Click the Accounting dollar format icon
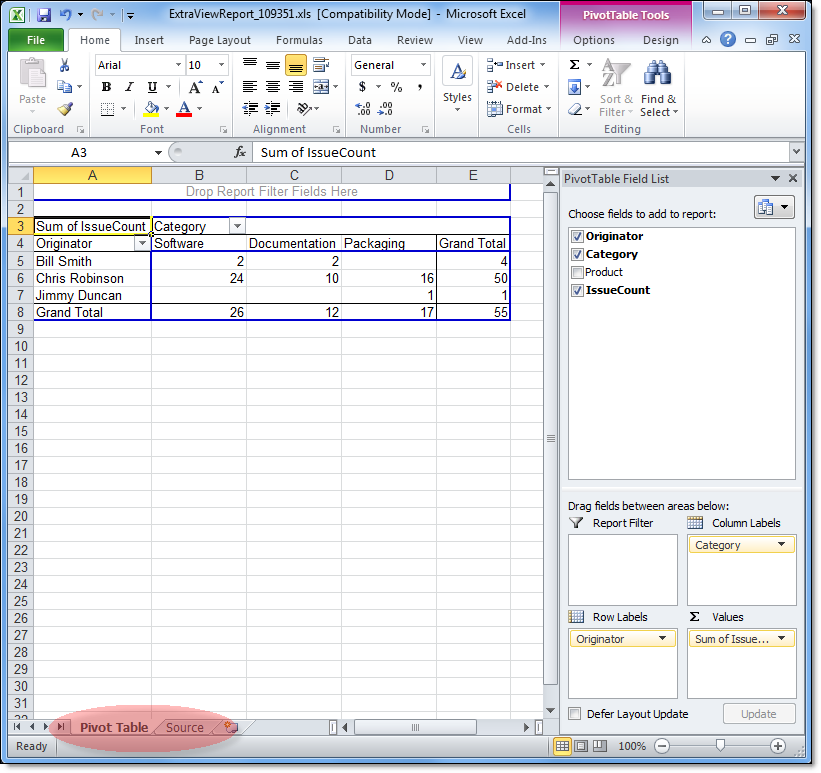Image resolution: width=821 pixels, height=773 pixels. tap(362, 87)
